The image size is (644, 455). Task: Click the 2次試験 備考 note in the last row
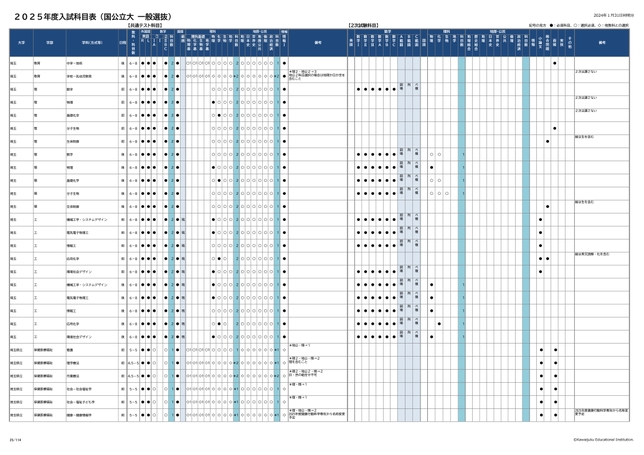tap(600, 412)
